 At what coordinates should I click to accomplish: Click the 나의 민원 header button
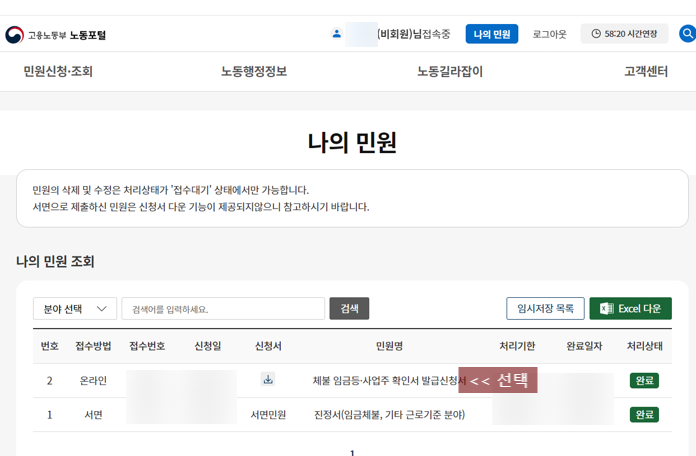click(x=492, y=34)
